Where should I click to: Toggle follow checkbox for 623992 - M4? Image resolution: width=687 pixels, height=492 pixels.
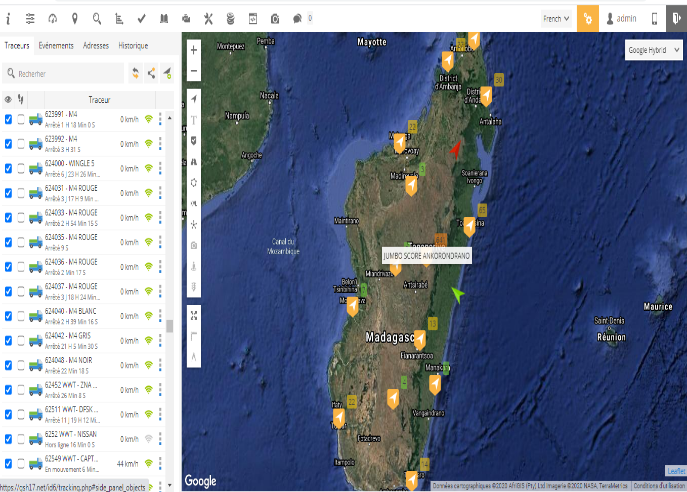(21, 143)
